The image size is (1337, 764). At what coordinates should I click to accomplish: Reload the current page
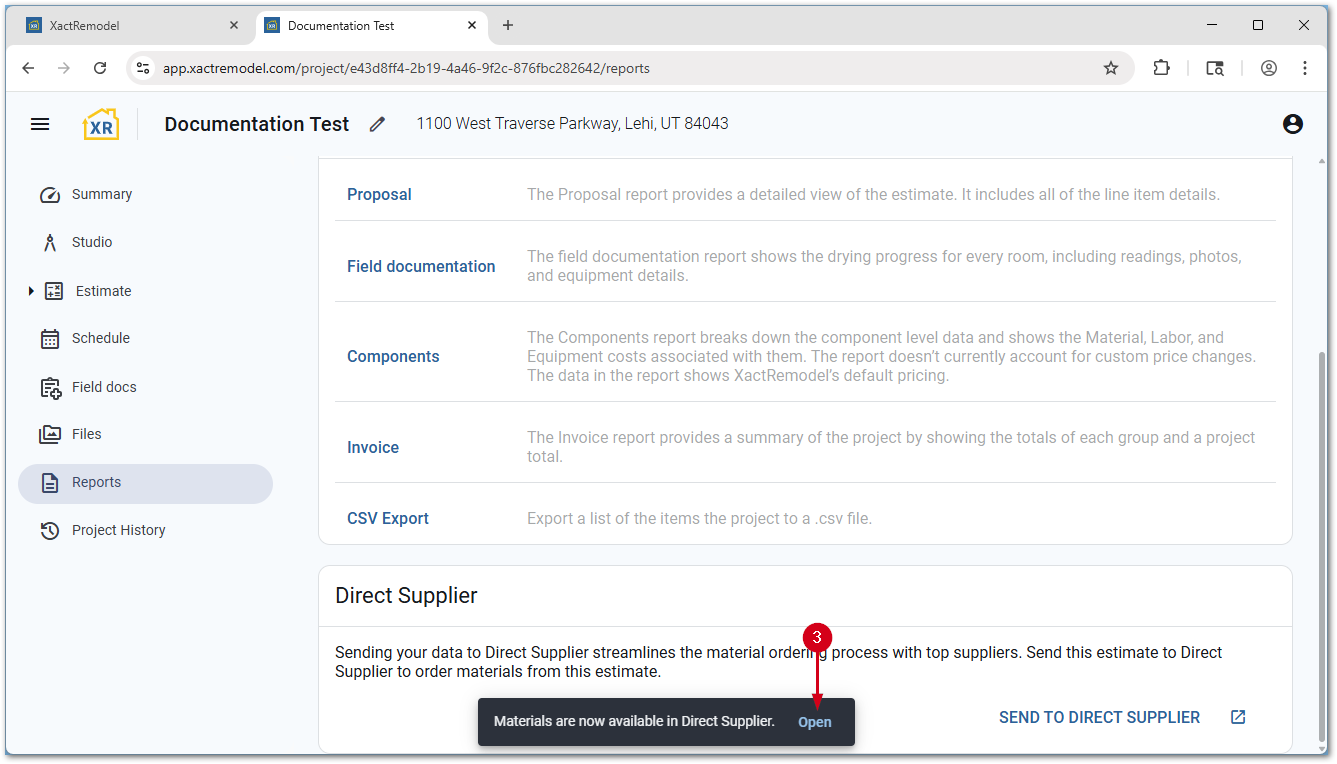[100, 68]
